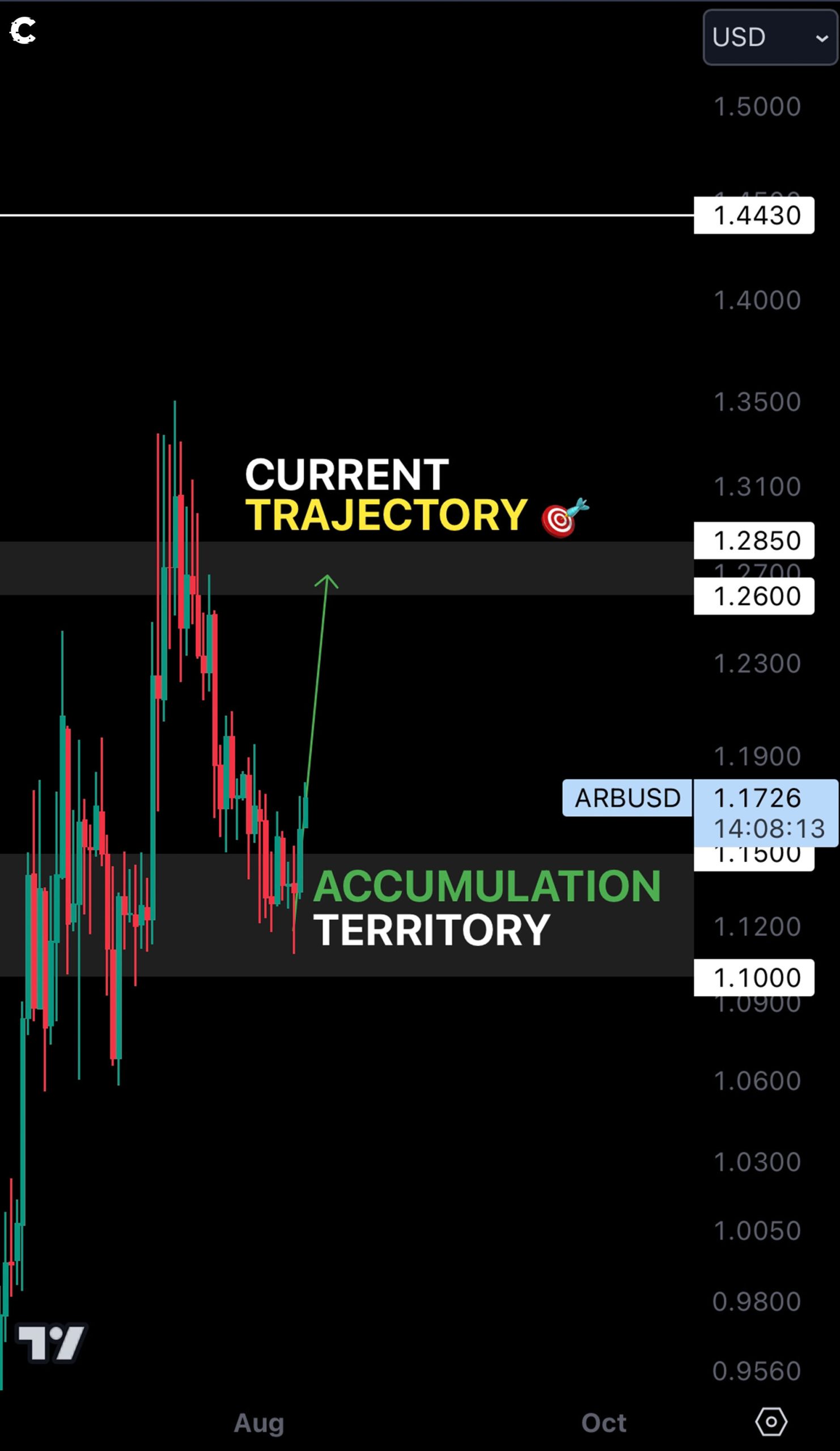
Task: Click the Aug label on time axis
Action: (x=259, y=1423)
